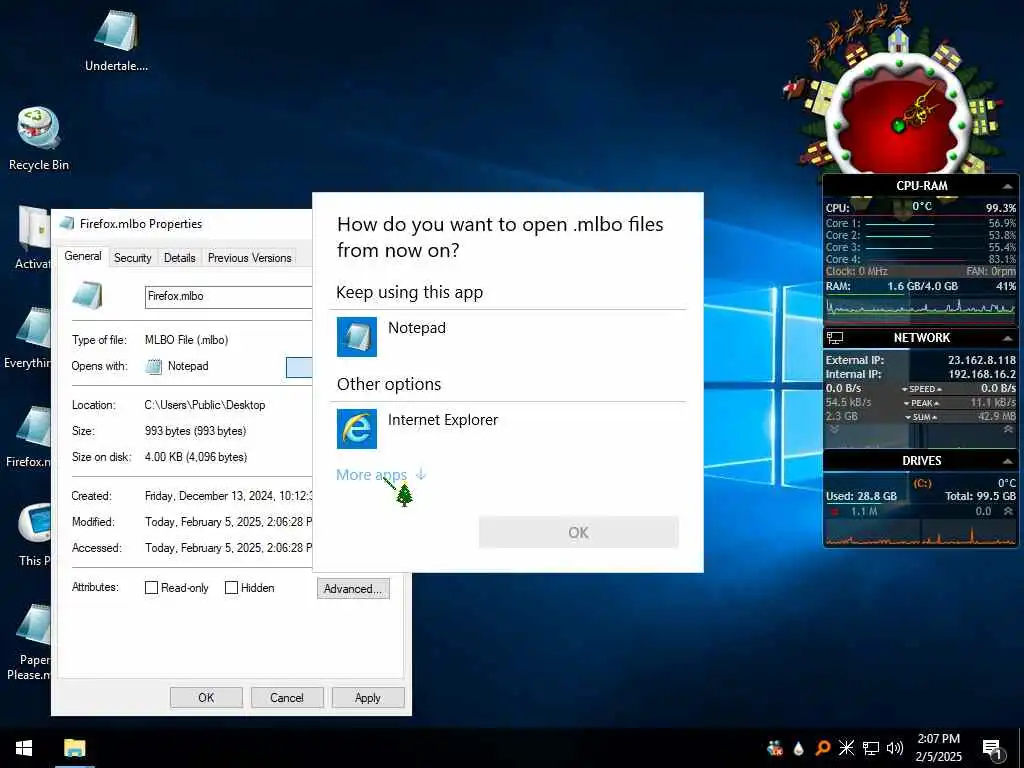Open the Windows Start menu

24,748
